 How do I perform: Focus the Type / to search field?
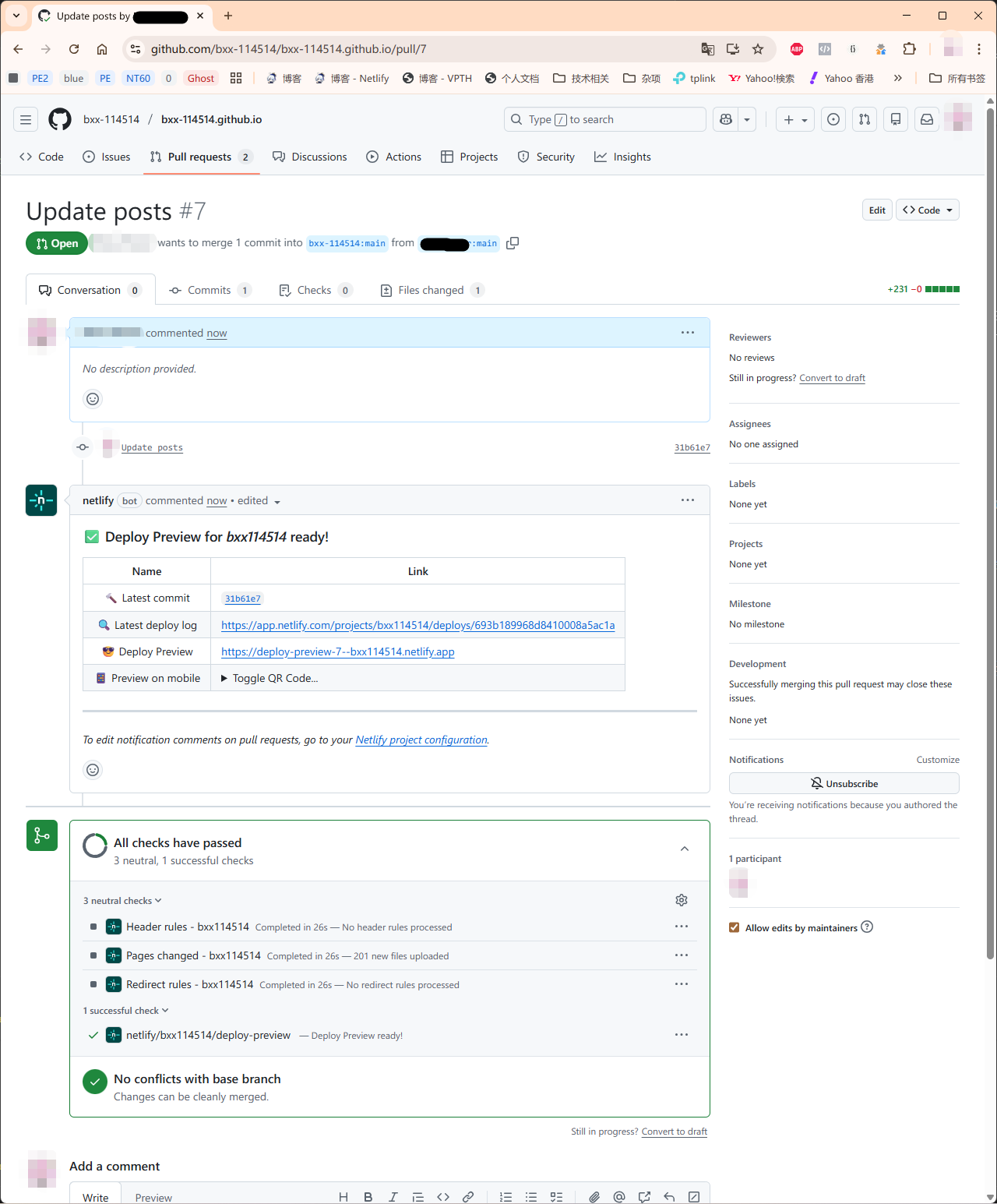tap(605, 119)
